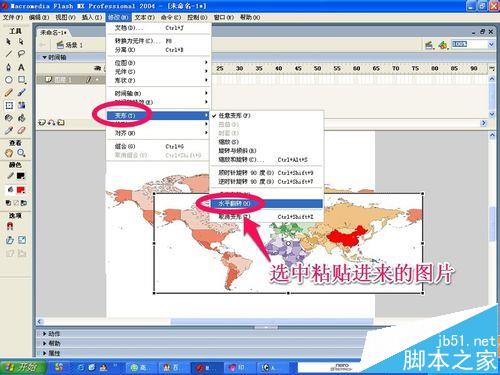Choose 文档(D)... in the Modify menu

click(159, 28)
